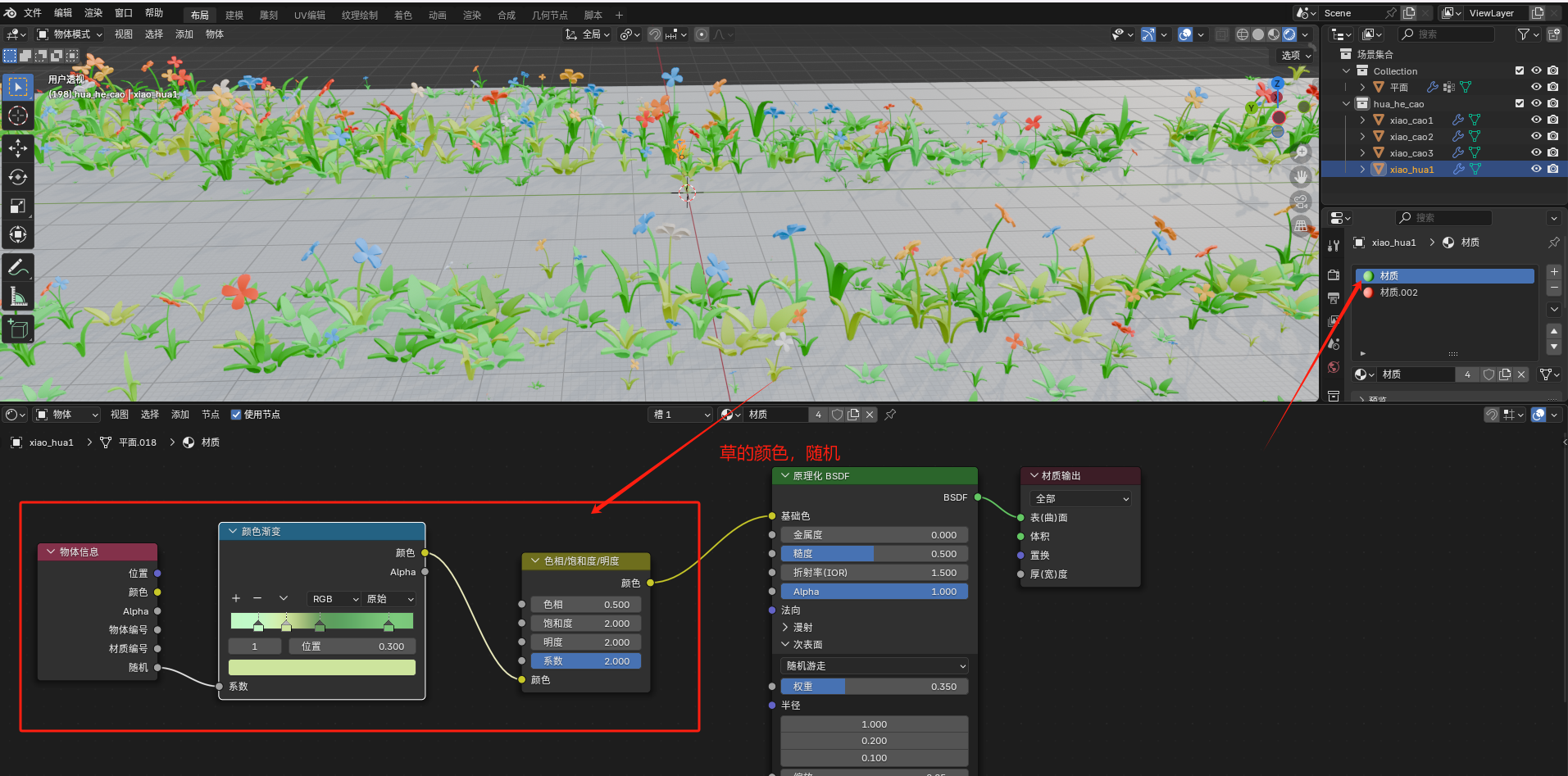This screenshot has width=1568, height=776.
Task: Open the World properties tab icon
Action: [1334, 367]
